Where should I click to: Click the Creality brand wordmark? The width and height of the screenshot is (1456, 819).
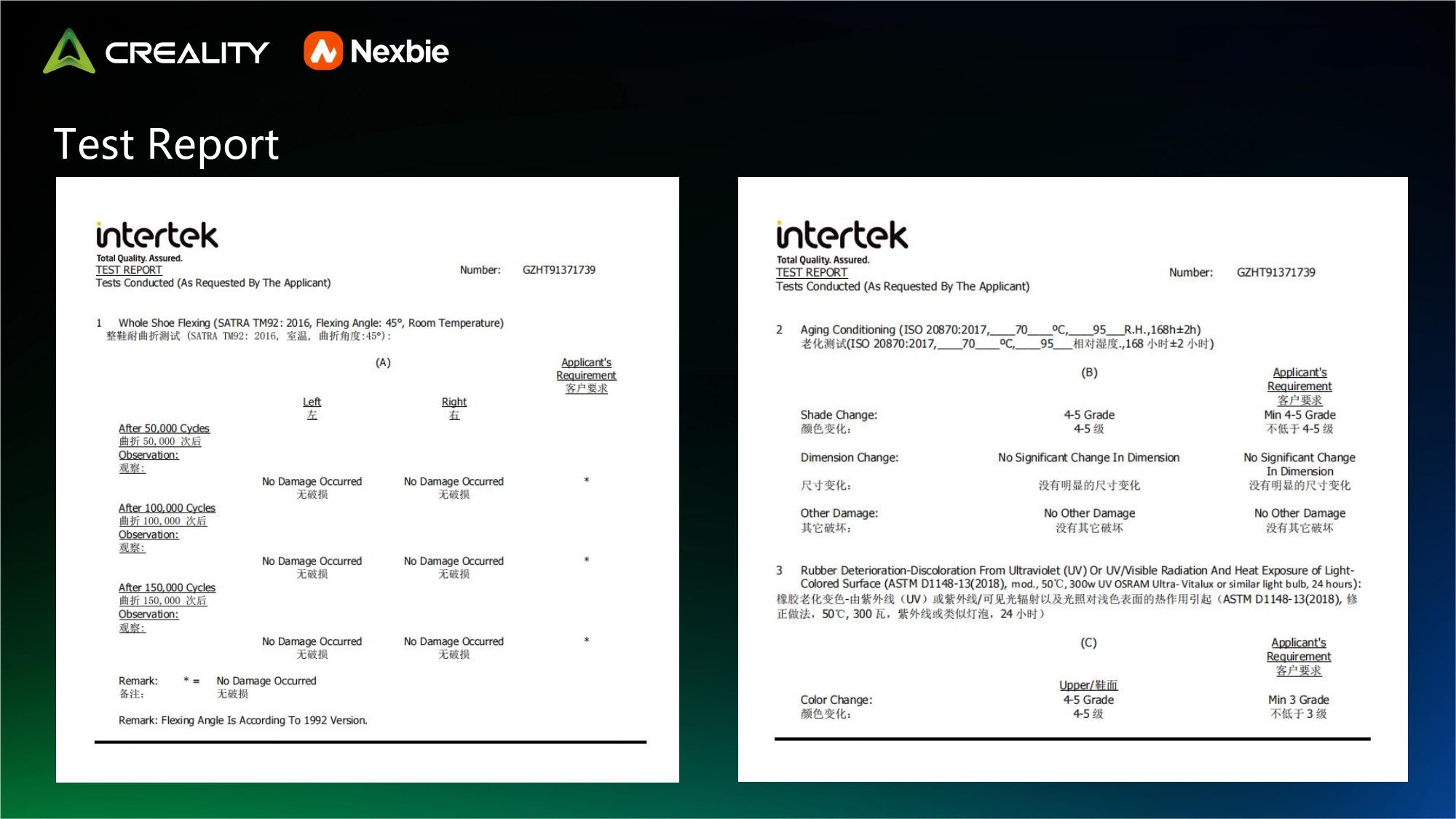[x=187, y=52]
